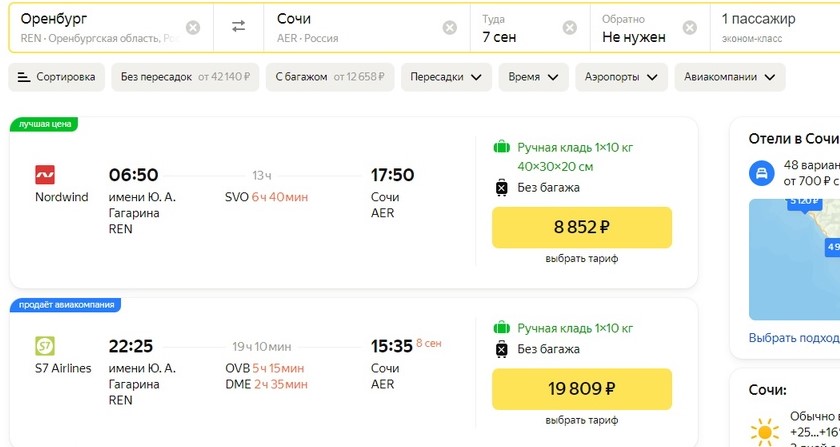Click the S7 Airlines logo

point(45,346)
